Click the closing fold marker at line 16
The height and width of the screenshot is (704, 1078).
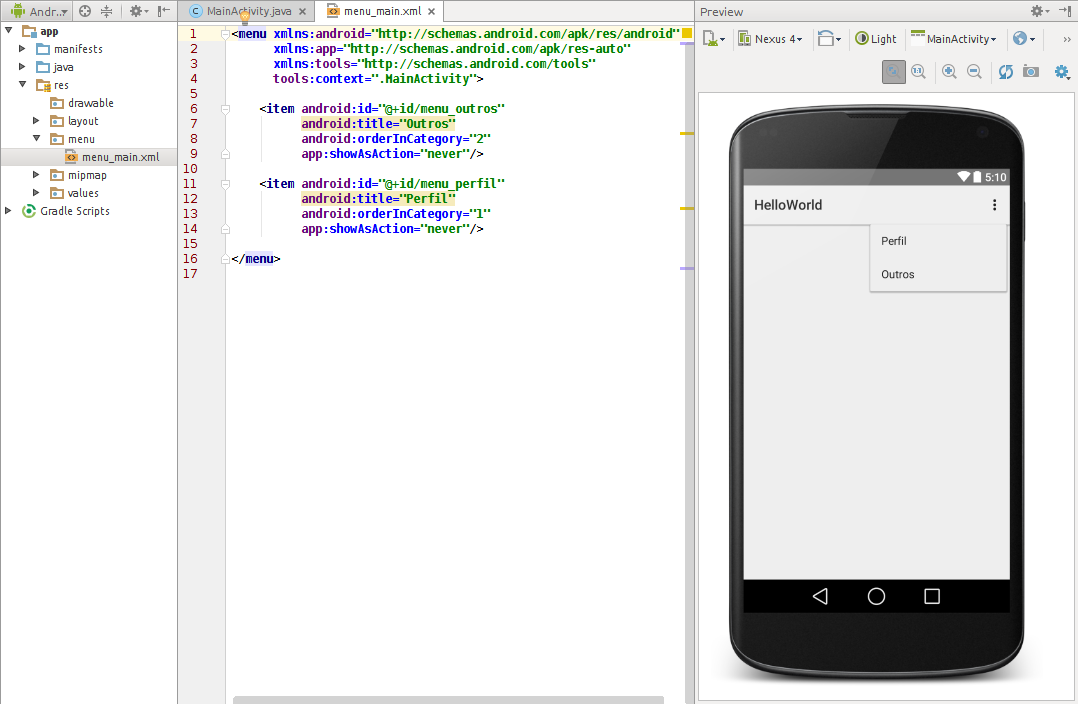click(225, 259)
